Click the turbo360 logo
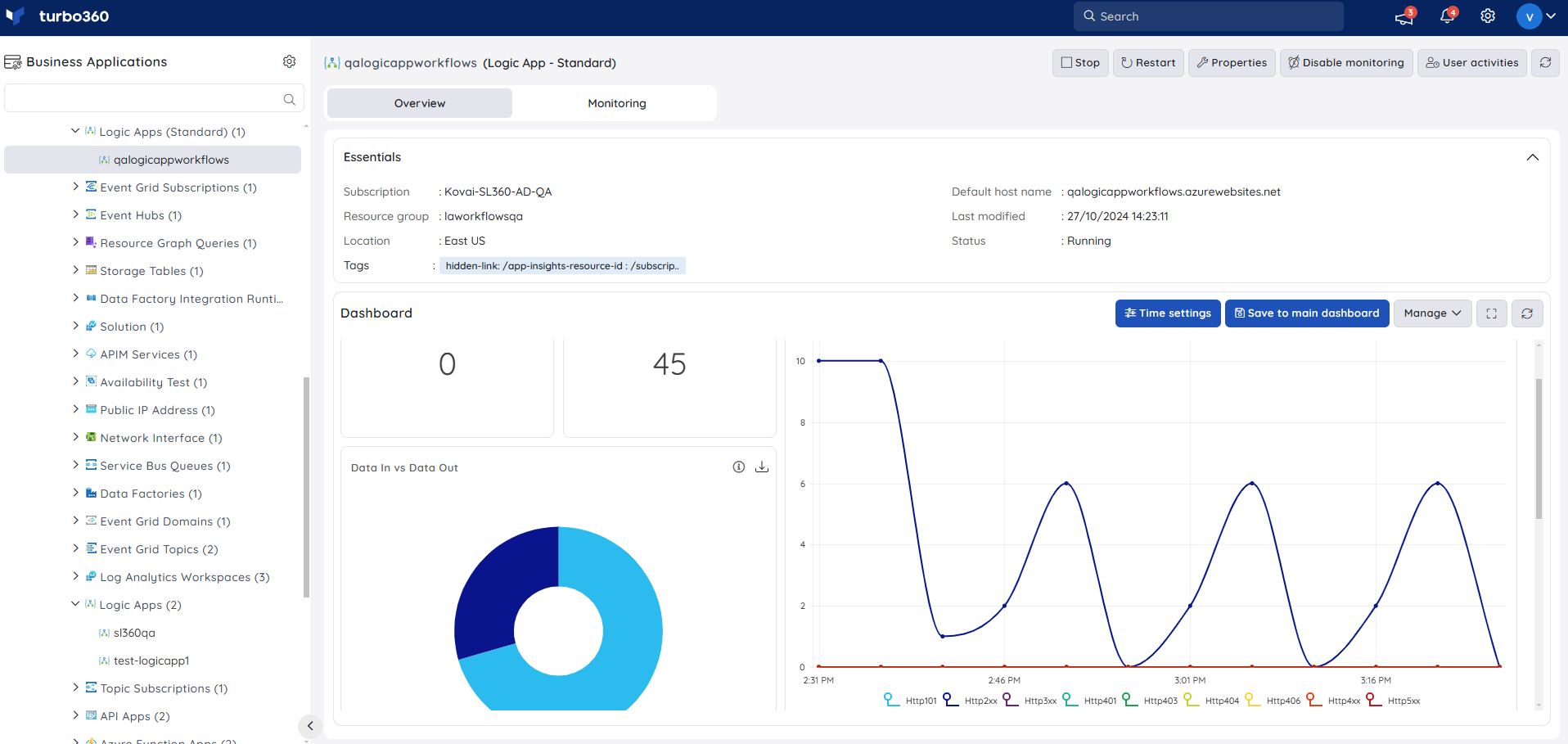 tap(57, 16)
